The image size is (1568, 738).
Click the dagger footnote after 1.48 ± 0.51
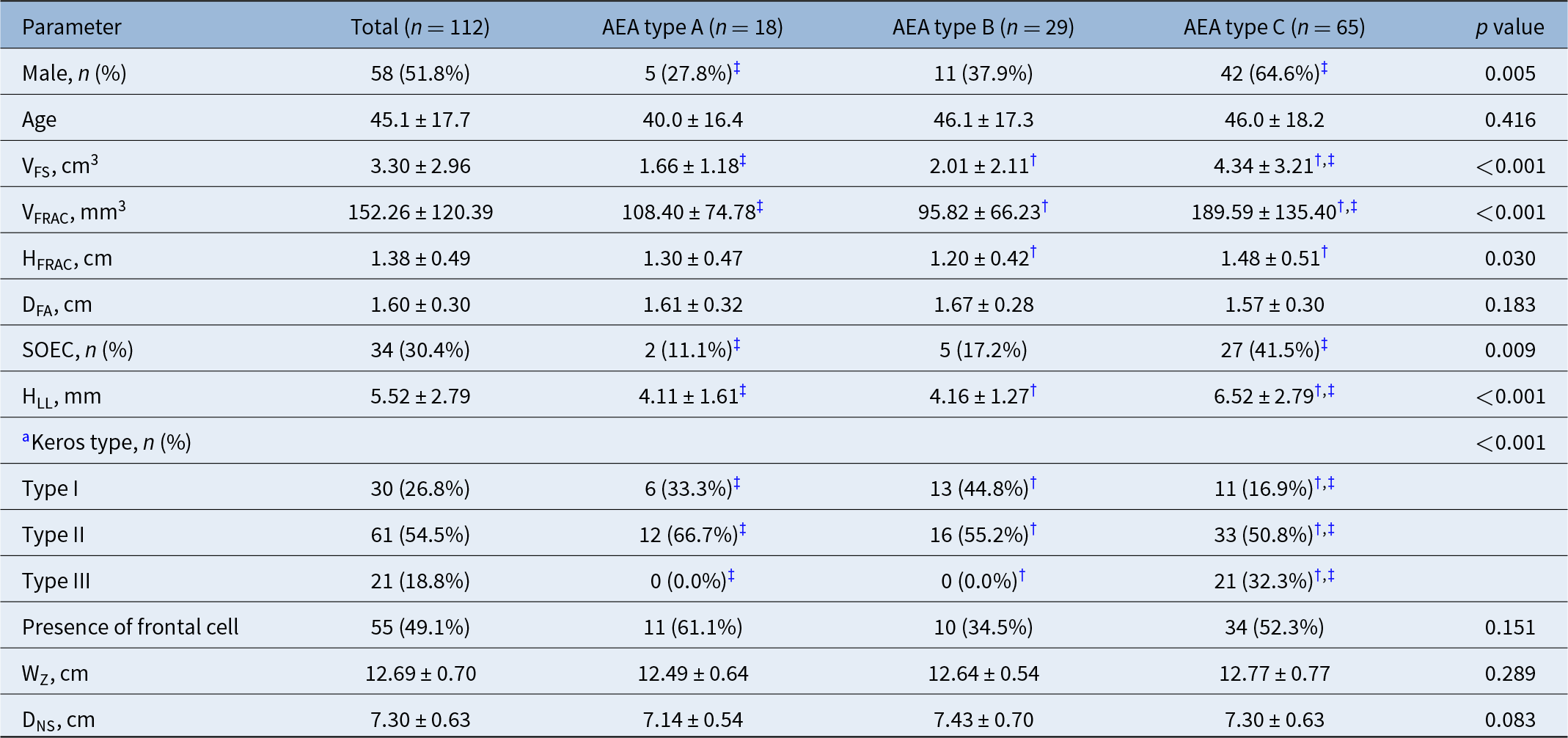1325,253
